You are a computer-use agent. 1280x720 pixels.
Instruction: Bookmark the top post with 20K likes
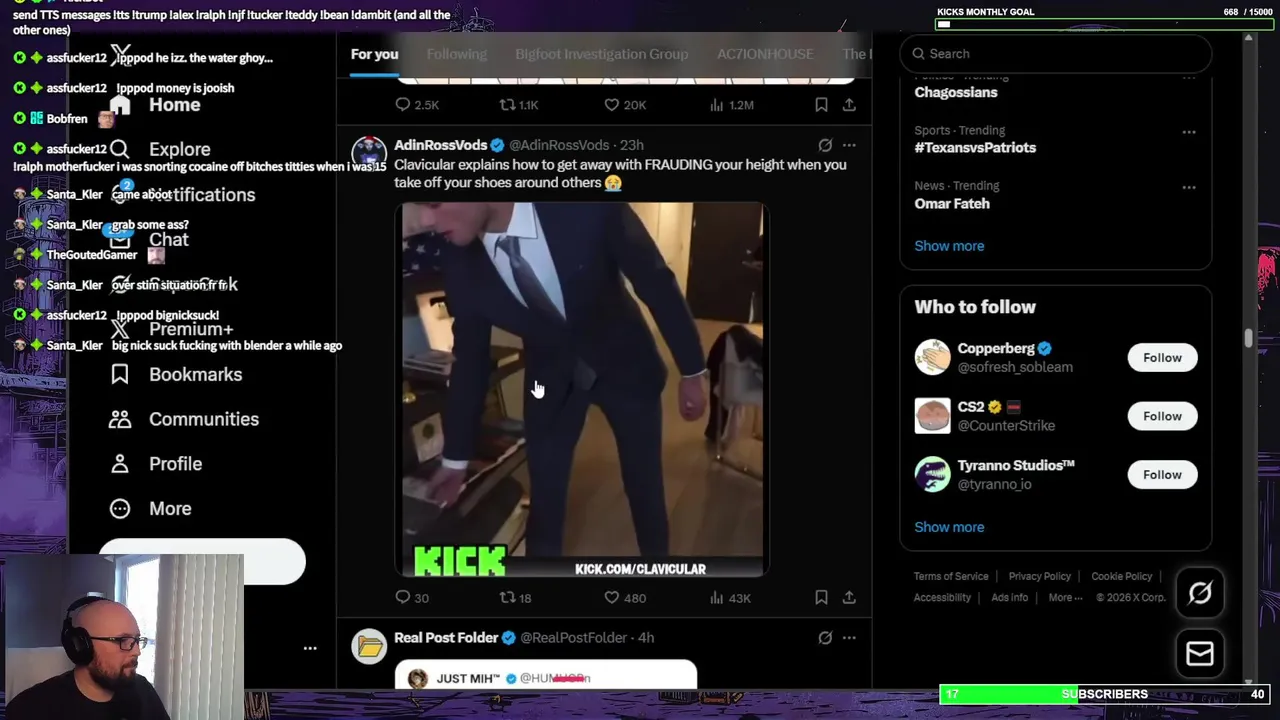821,104
